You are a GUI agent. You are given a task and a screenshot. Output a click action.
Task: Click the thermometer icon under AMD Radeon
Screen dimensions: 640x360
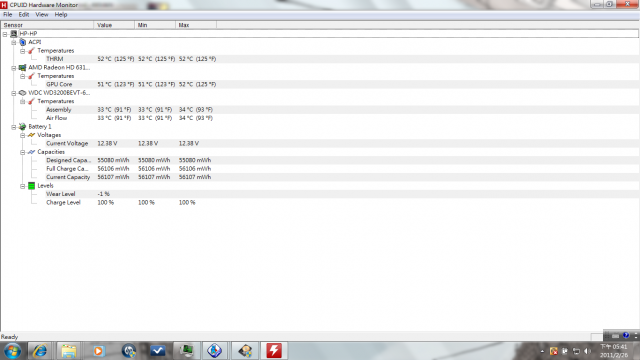pos(31,76)
